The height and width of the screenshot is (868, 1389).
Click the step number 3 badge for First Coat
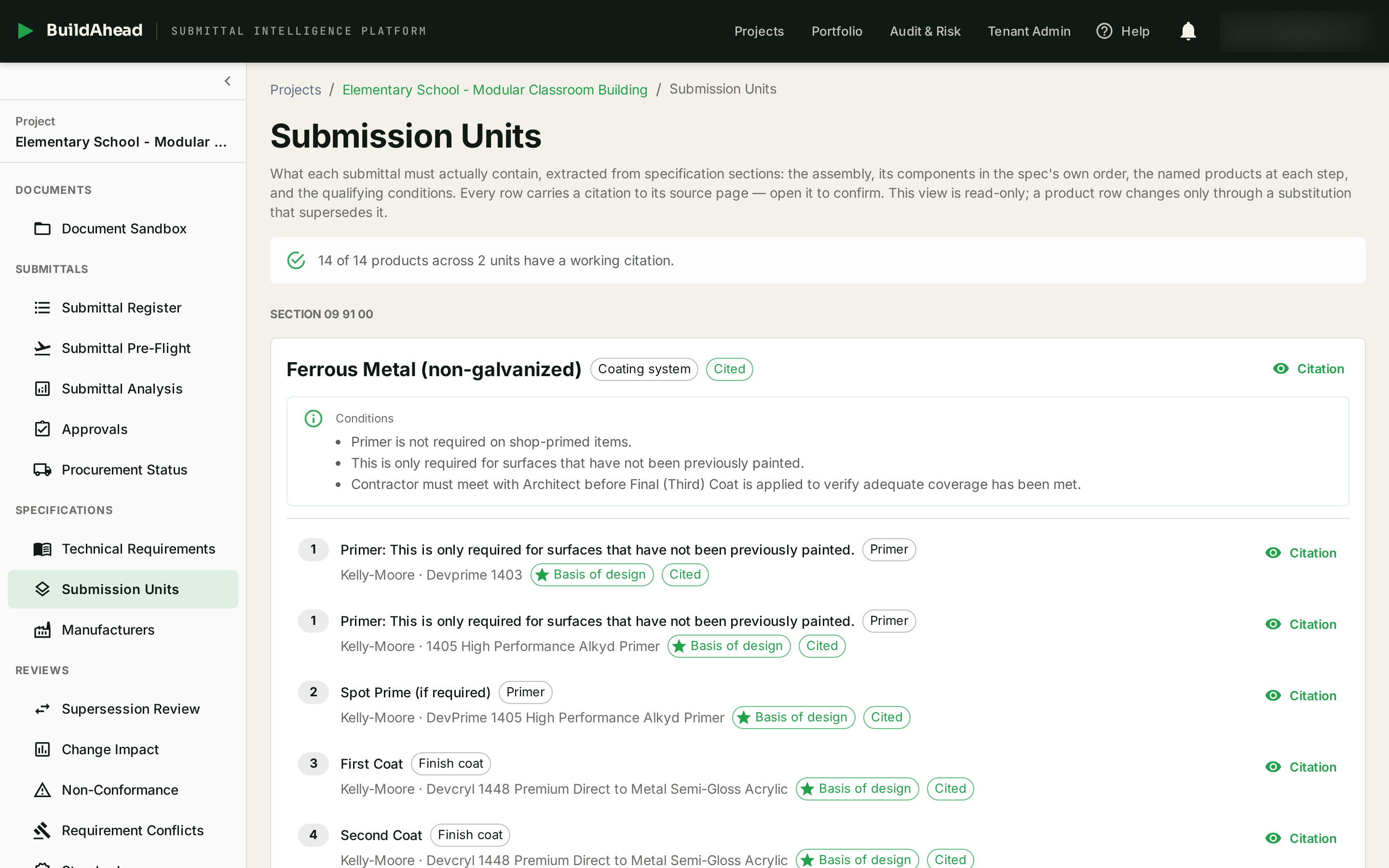(313, 763)
